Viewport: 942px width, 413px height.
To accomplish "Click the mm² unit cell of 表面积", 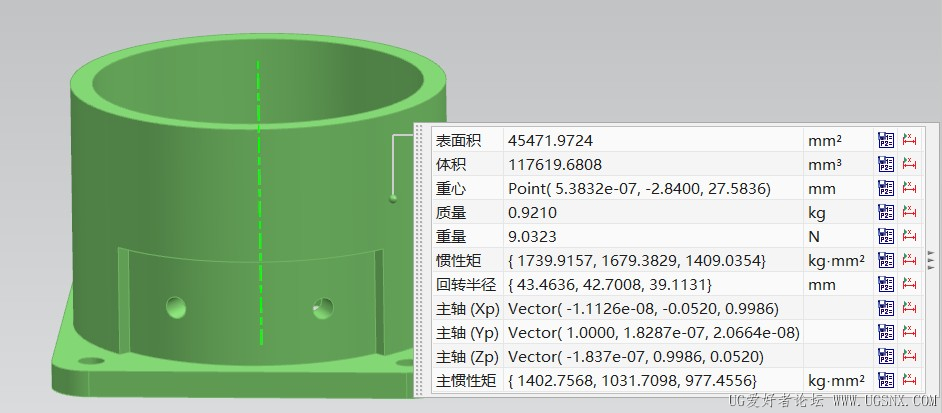I will coord(838,141).
